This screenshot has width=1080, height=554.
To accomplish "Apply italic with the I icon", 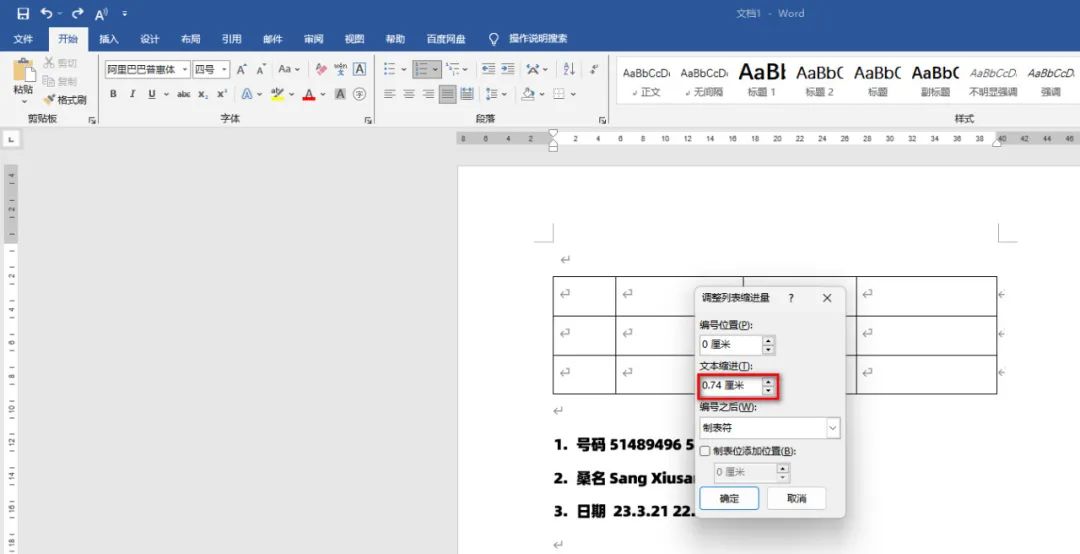I will 132,94.
